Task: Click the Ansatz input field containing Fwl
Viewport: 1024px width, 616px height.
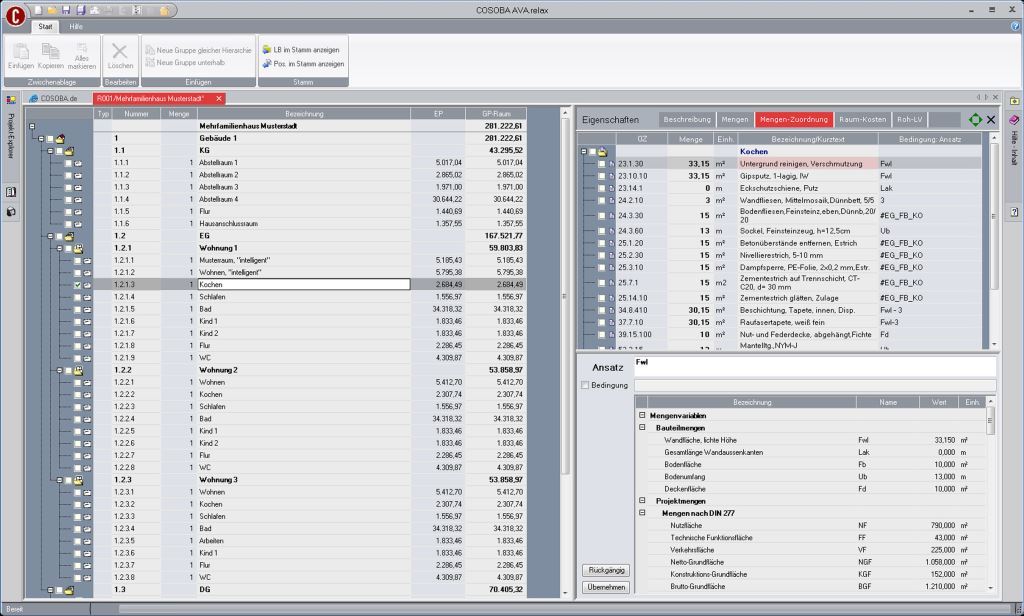Action: 814,366
